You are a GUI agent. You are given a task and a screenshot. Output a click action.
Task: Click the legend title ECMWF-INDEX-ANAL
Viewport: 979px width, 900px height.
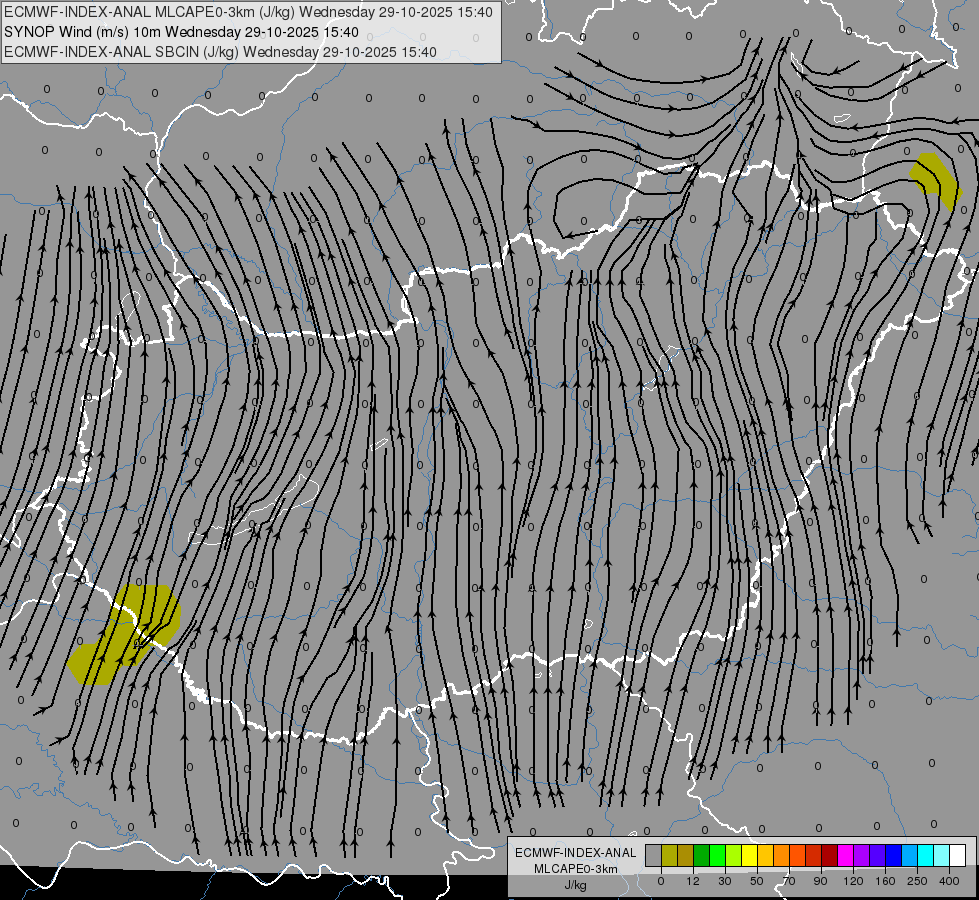click(x=576, y=853)
